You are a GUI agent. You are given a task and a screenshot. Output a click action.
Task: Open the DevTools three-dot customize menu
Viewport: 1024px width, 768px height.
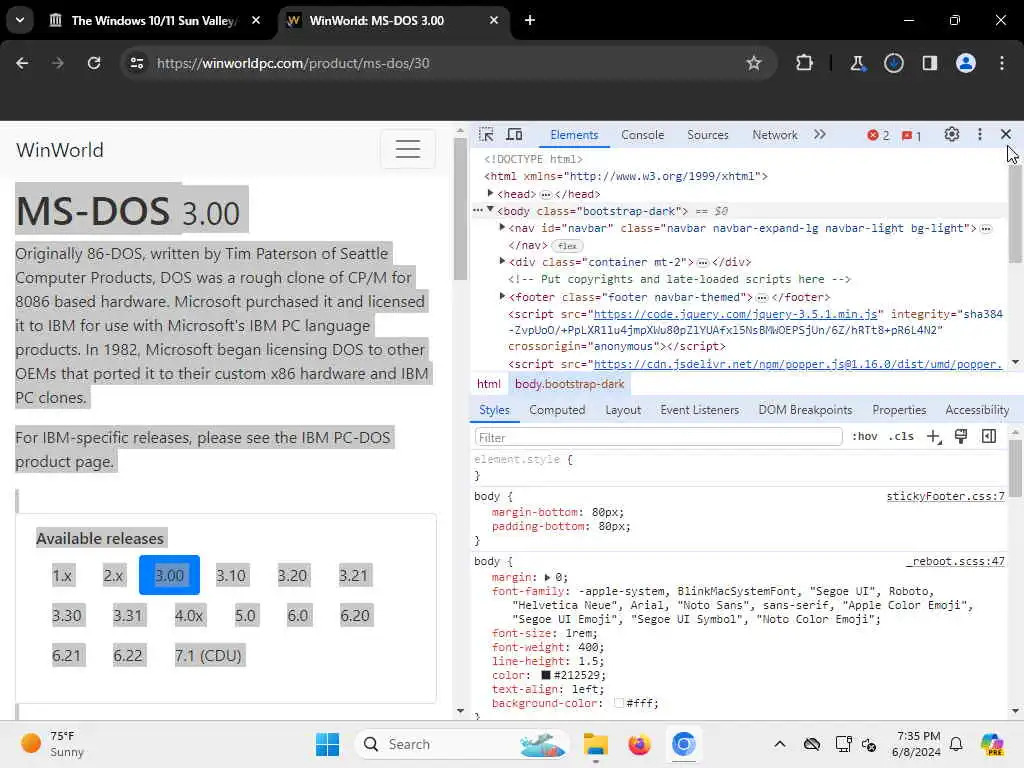pyautogui.click(x=980, y=135)
